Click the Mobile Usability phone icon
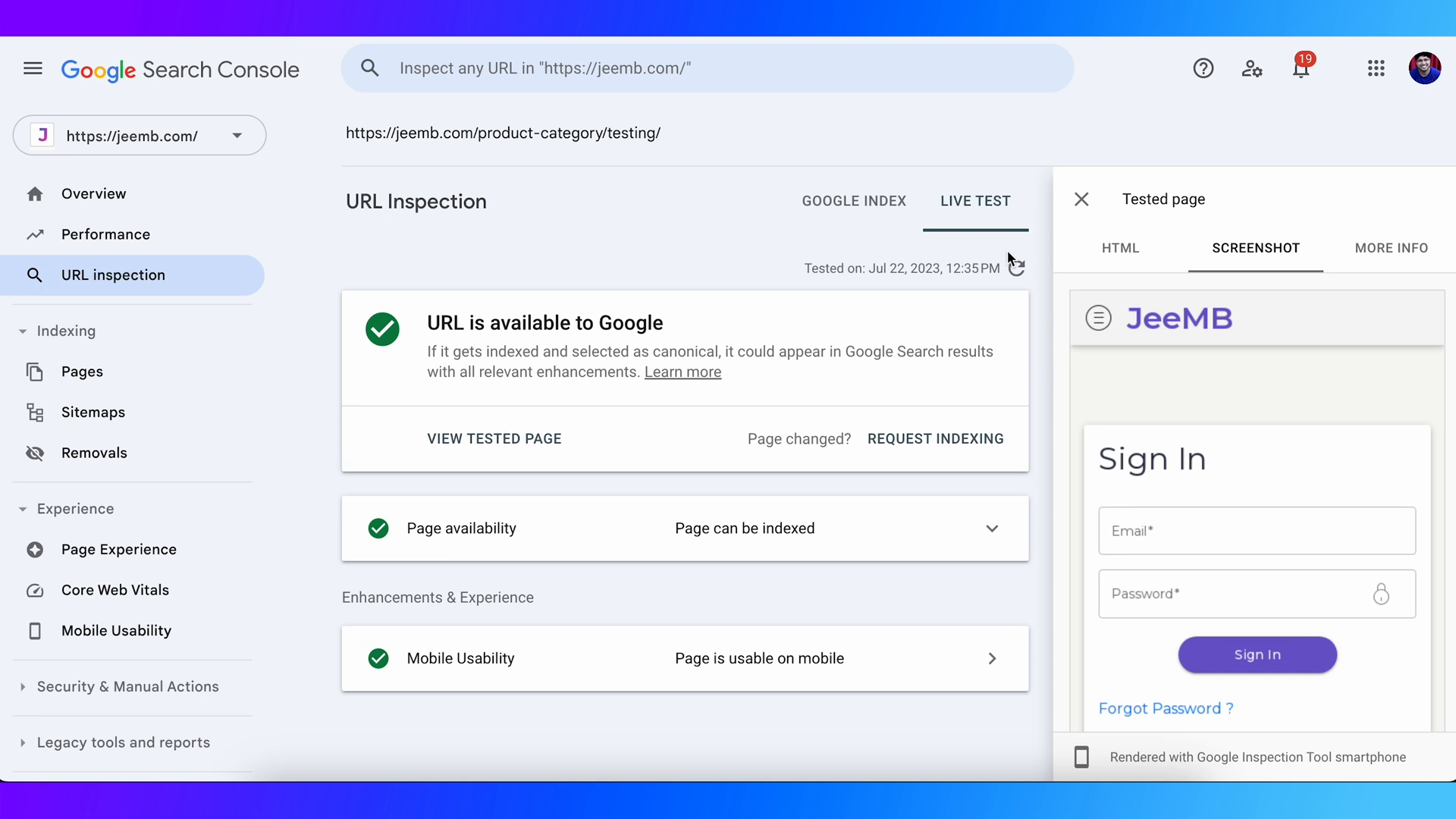The height and width of the screenshot is (819, 1456). point(35,631)
